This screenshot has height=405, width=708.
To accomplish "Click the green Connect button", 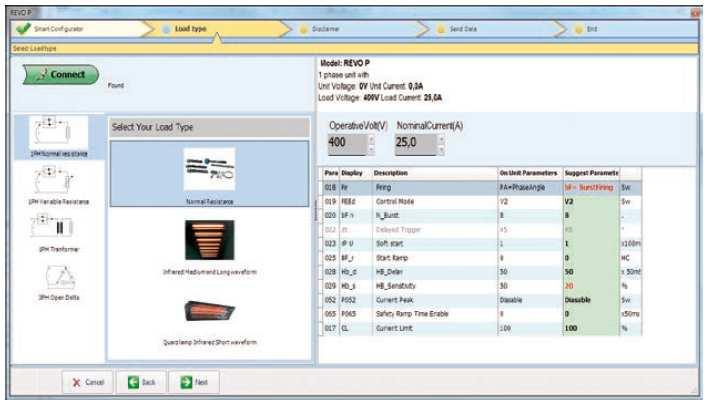I will [61, 74].
